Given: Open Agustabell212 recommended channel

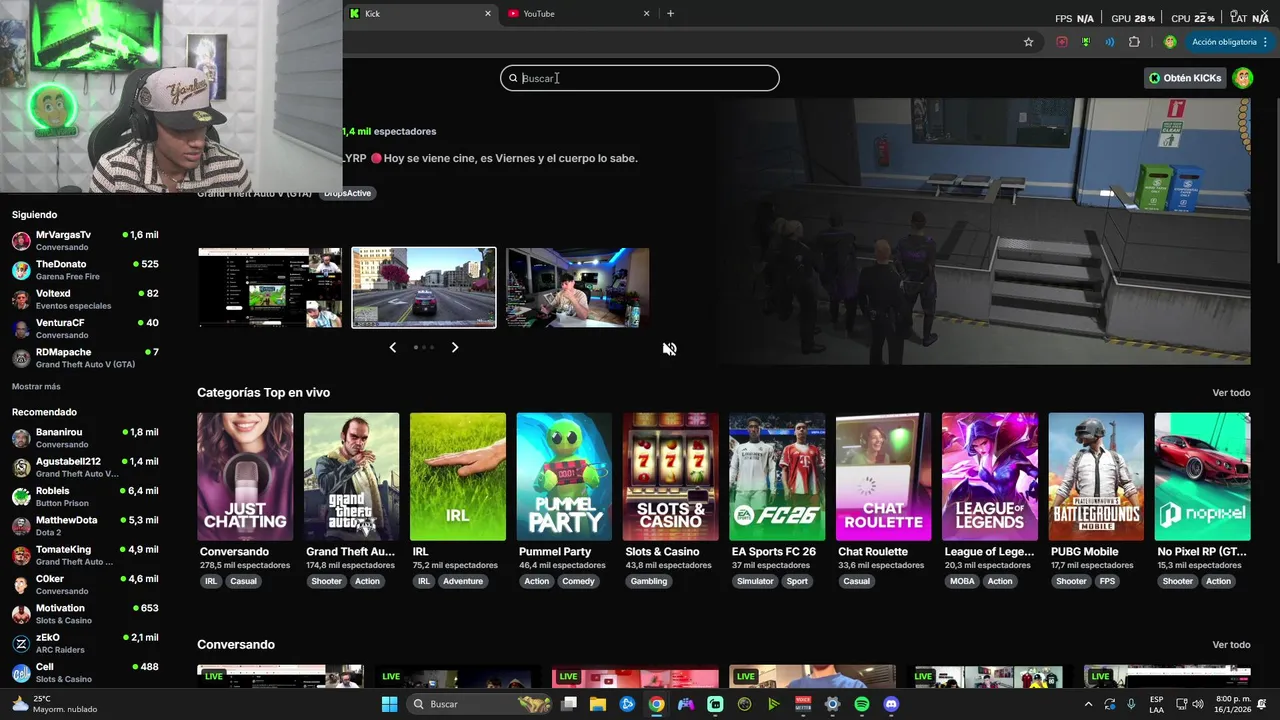Looking at the screenshot, I should 85,467.
